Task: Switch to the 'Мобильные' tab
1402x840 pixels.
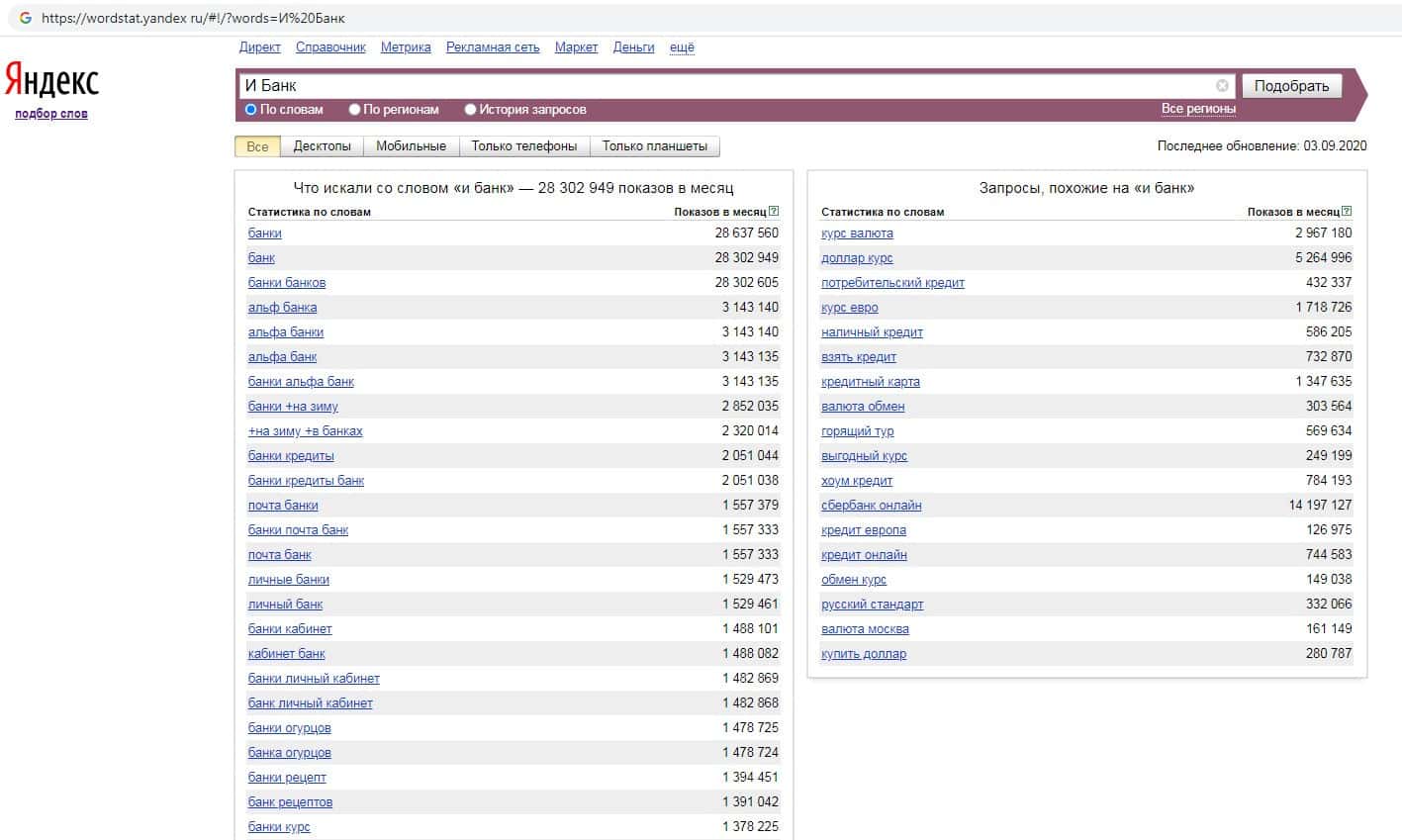Action: tap(411, 146)
